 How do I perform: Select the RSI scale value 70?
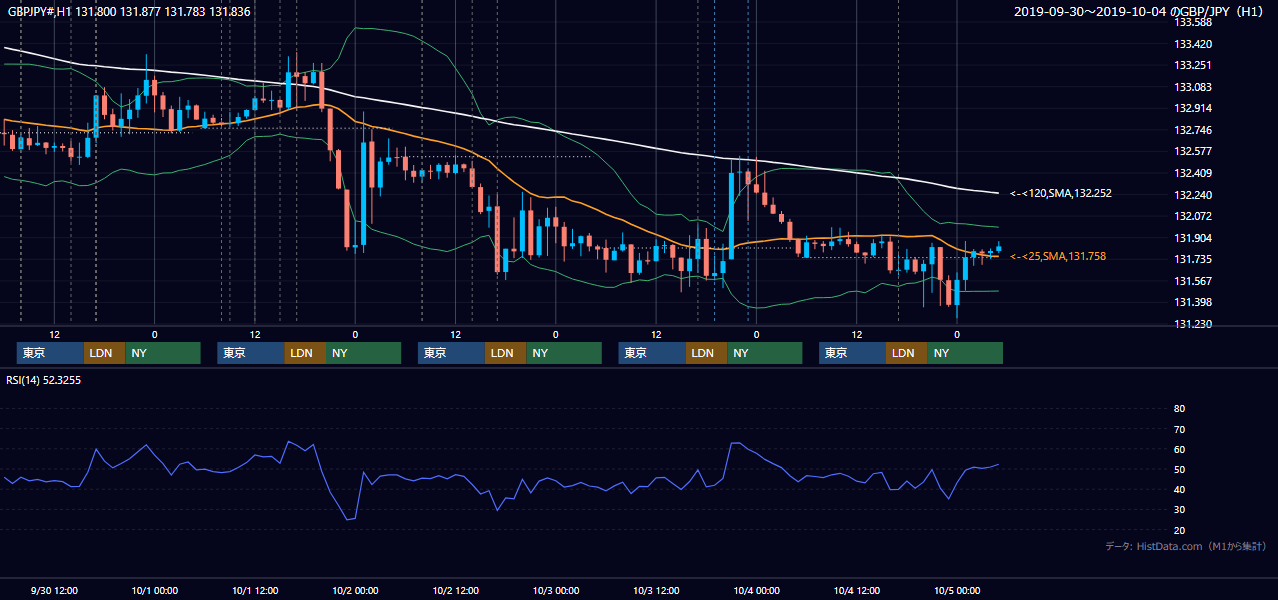tap(1180, 429)
